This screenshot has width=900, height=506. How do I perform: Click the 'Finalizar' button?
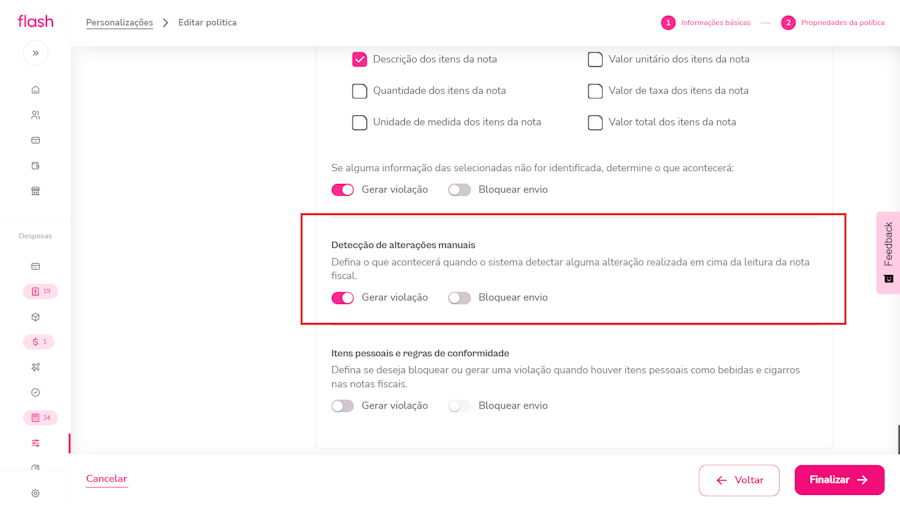click(839, 480)
